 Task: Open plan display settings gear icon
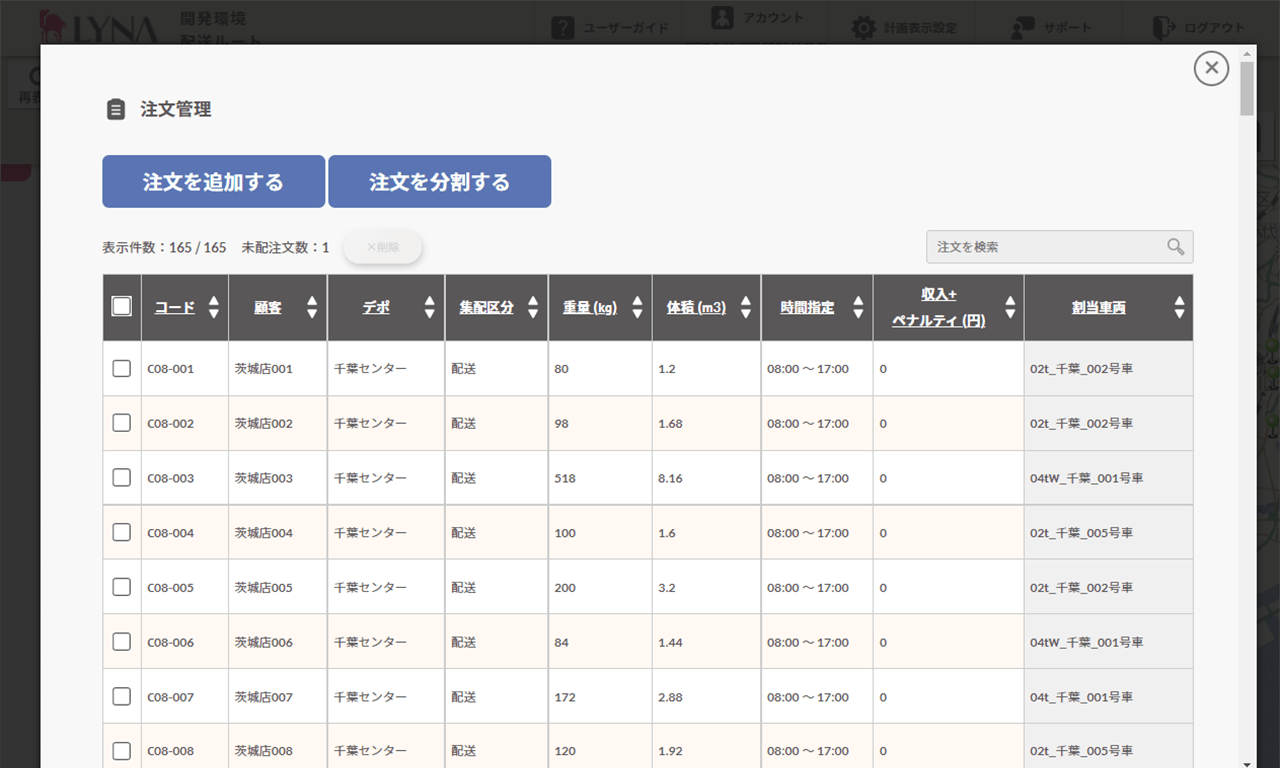pyautogui.click(x=864, y=28)
